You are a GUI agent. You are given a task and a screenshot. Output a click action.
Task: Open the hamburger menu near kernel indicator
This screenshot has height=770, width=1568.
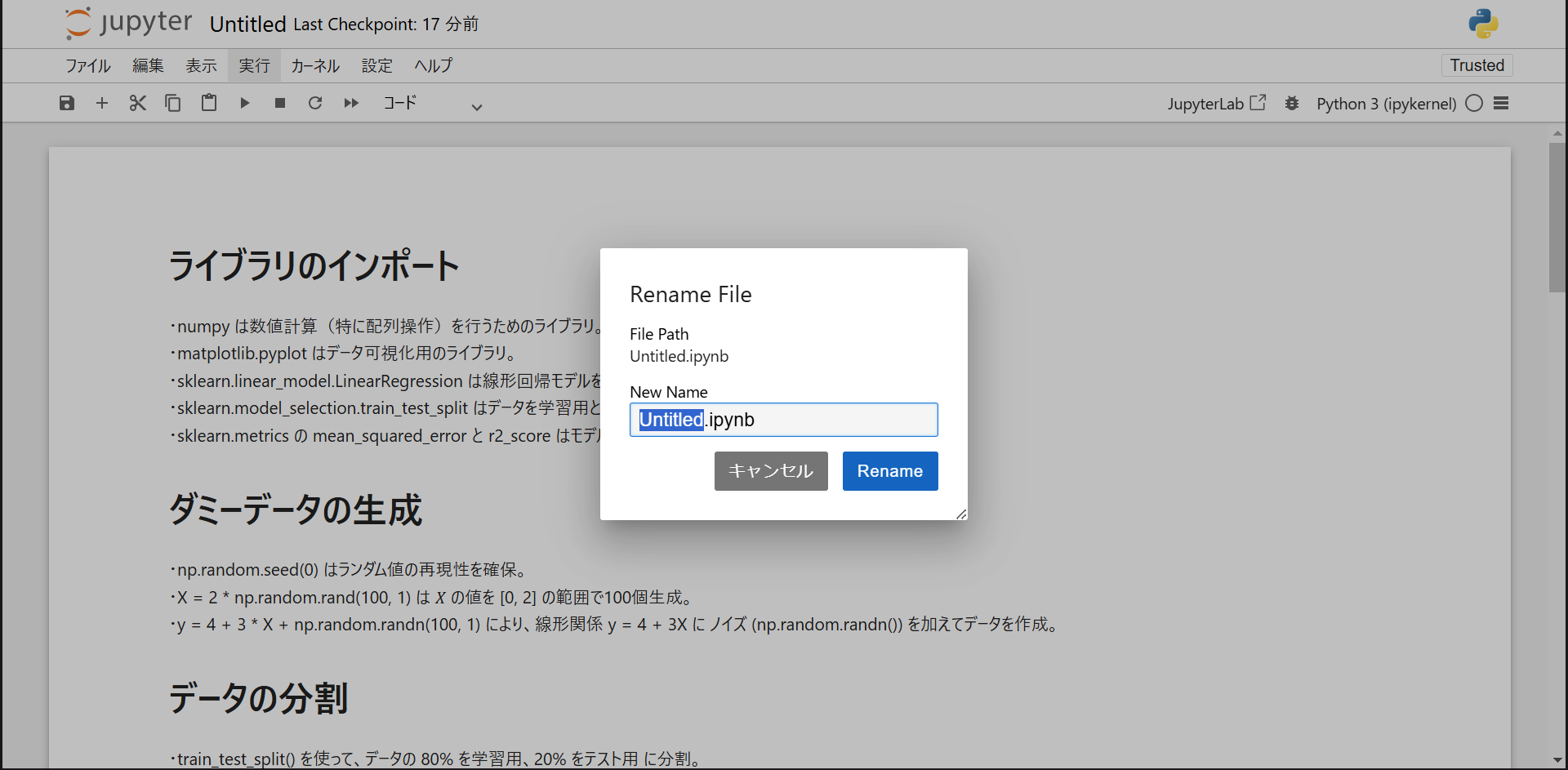(x=1503, y=103)
